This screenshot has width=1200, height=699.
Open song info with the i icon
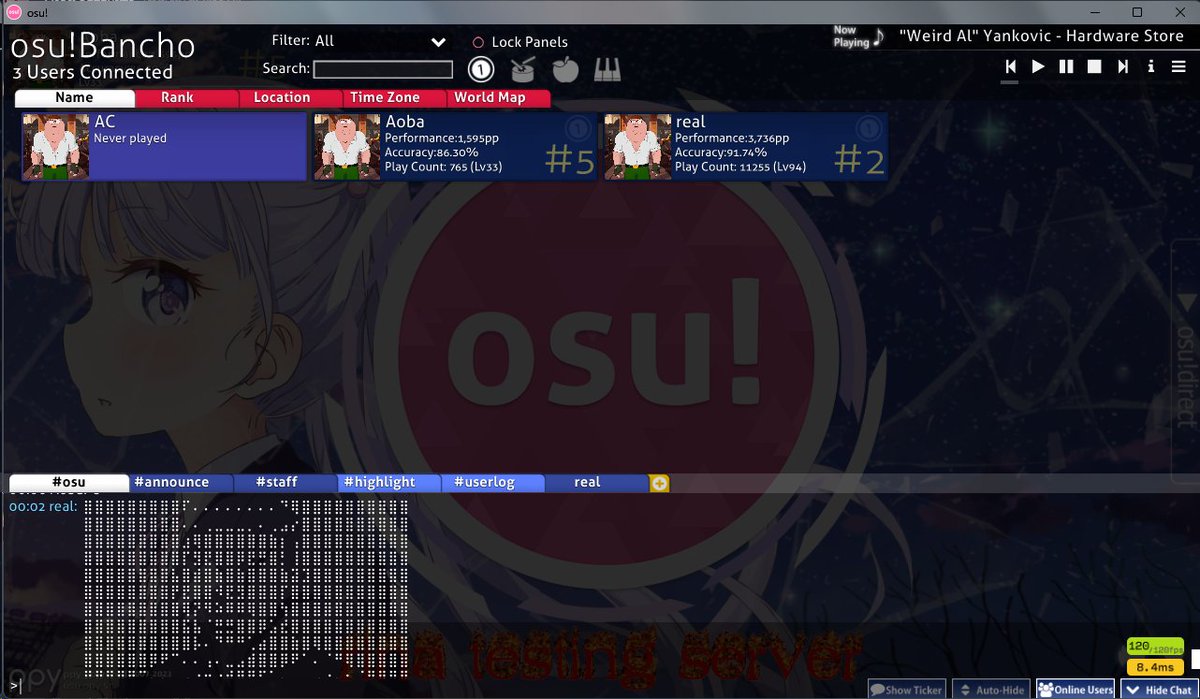1151,66
